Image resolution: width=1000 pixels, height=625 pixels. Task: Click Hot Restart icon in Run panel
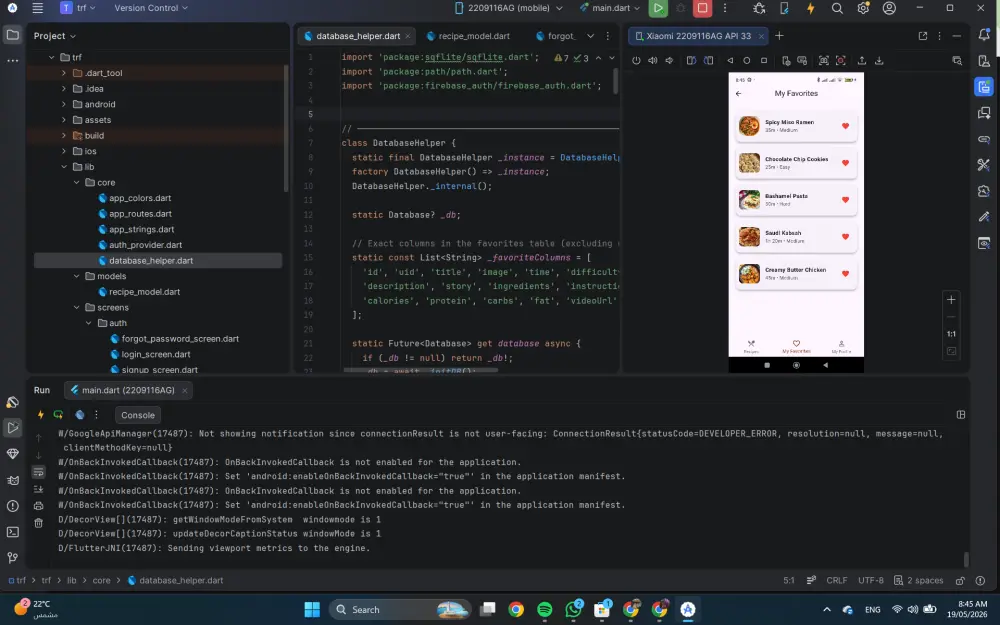[x=58, y=415]
